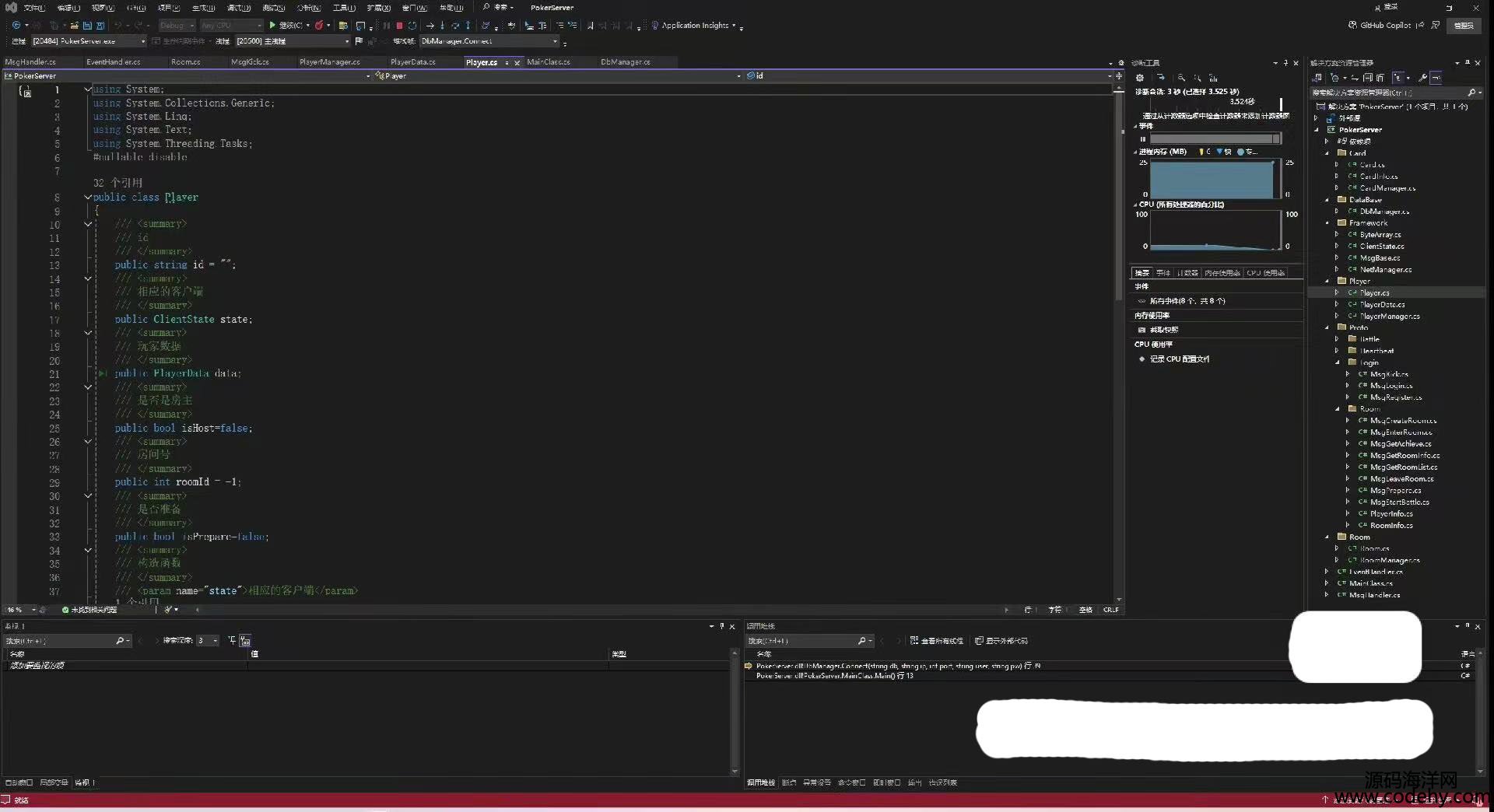Click the zoom out icon in Diagnostic Tools
Image resolution: width=1494 pixels, height=812 pixels.
1198,78
